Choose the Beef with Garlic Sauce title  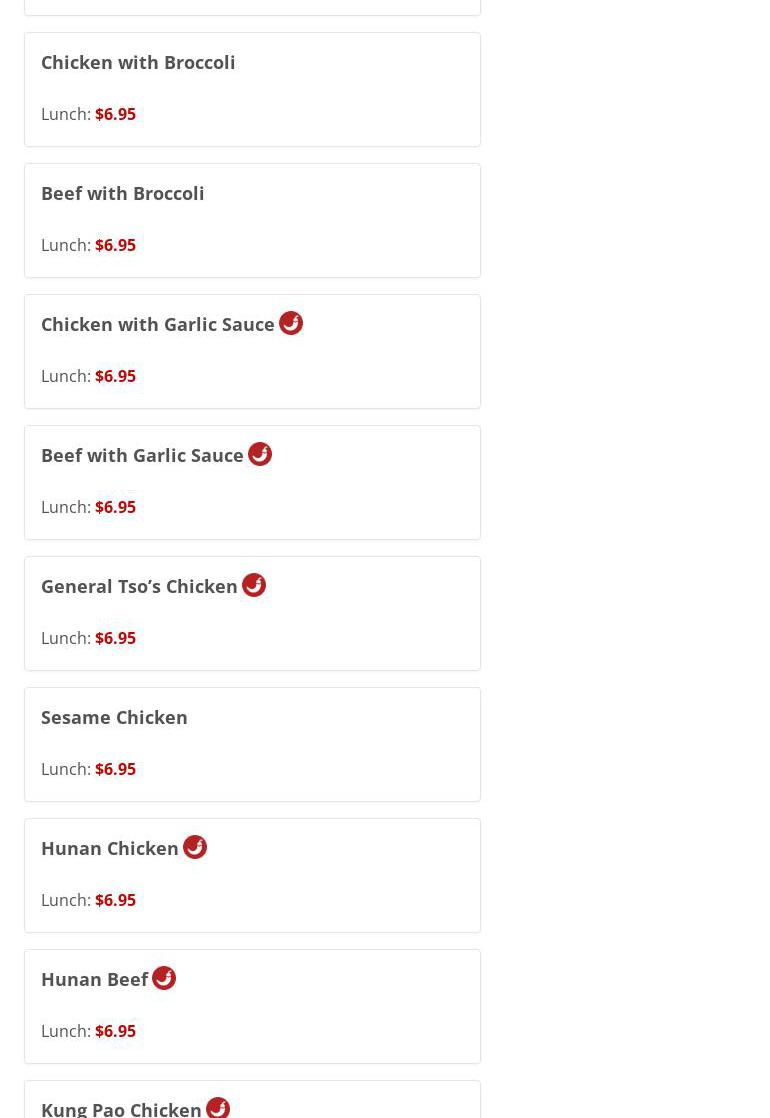pos(142,455)
